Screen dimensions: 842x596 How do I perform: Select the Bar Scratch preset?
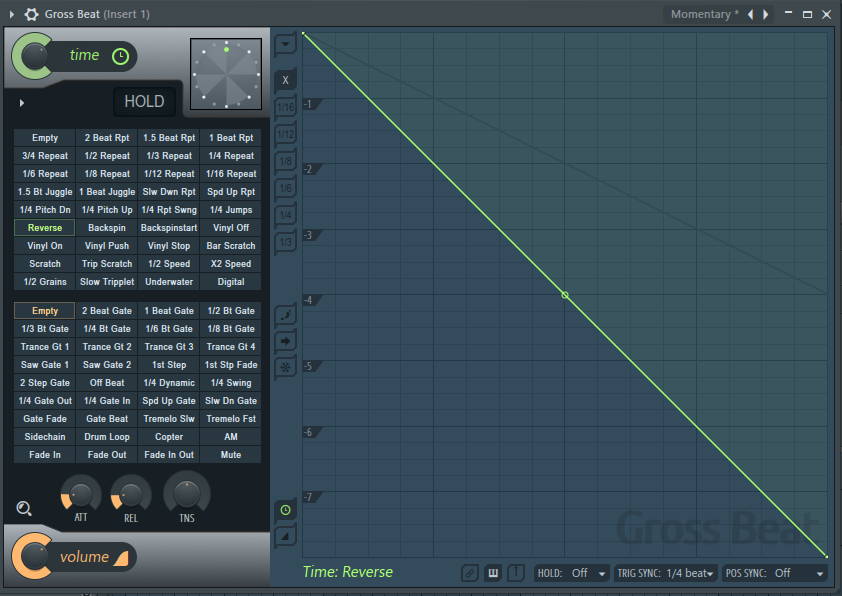click(x=231, y=246)
